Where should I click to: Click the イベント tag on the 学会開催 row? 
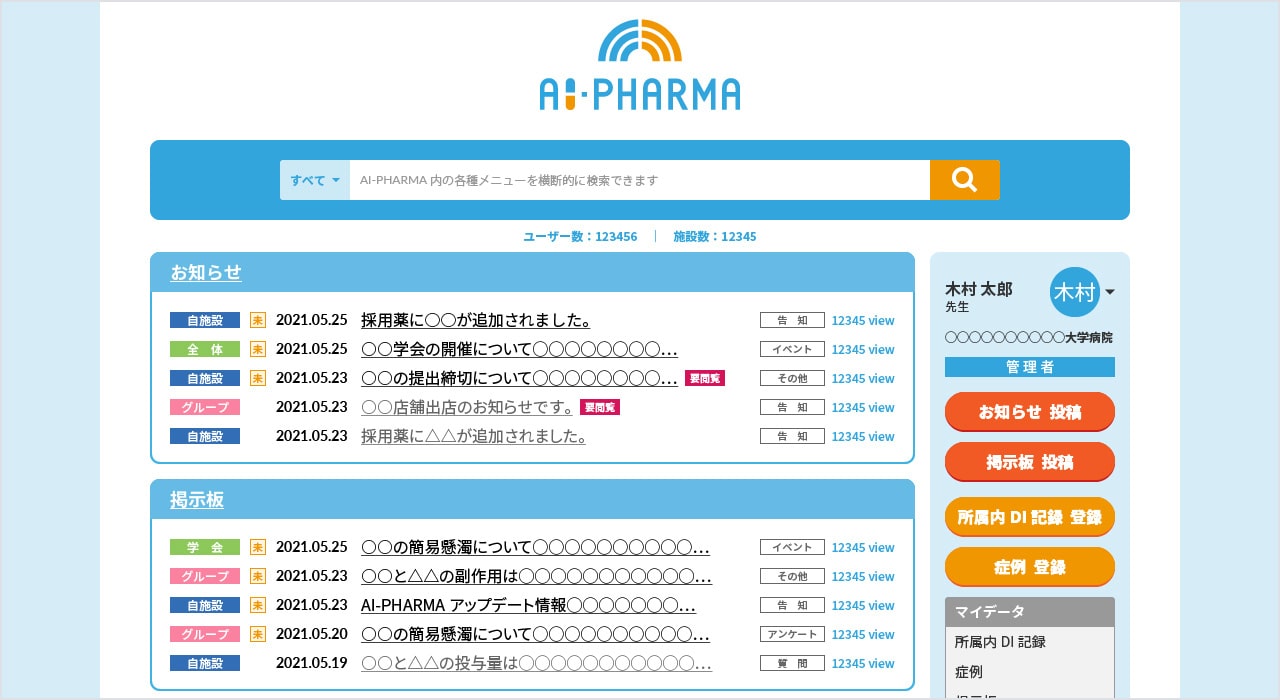pyautogui.click(x=792, y=349)
